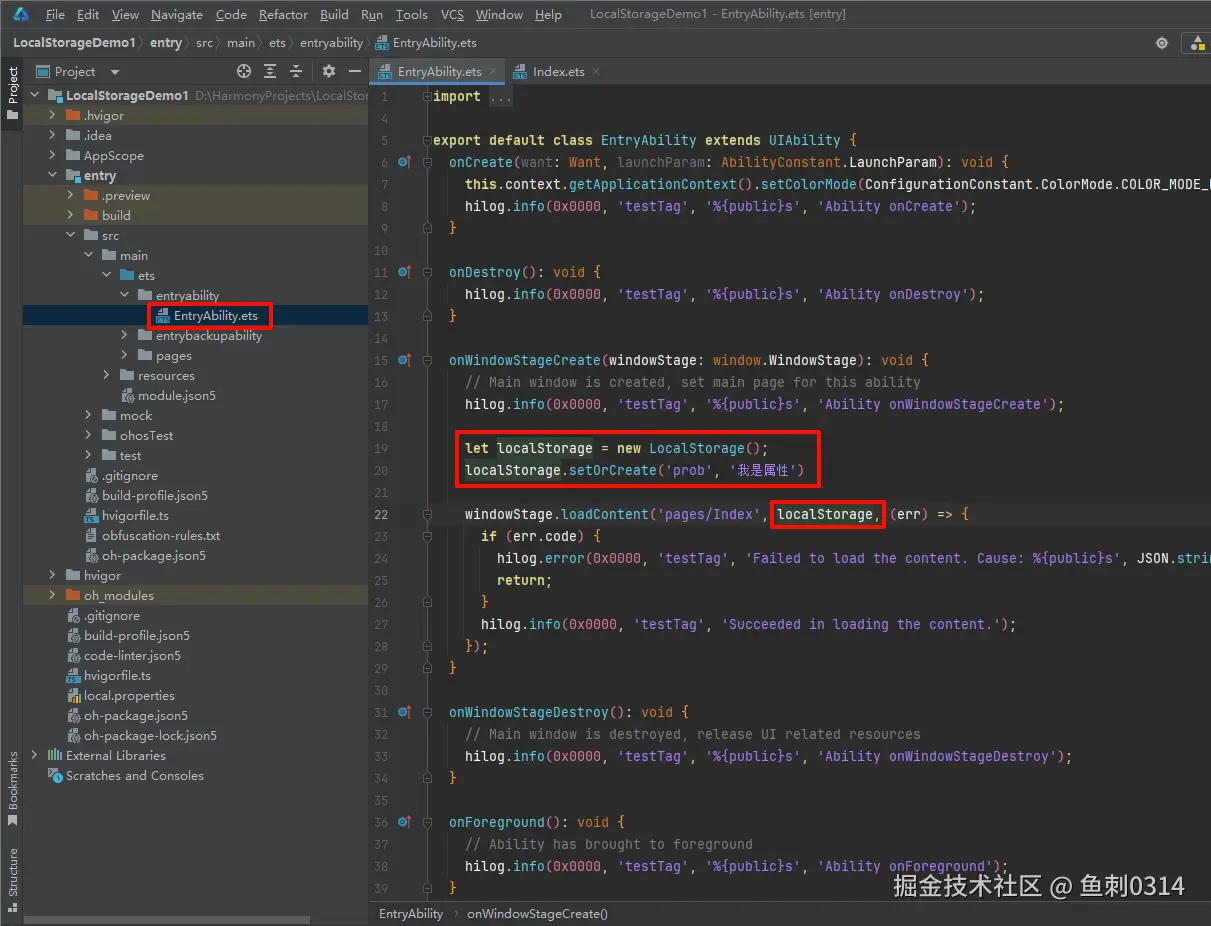Close the Index.ets editor tab
The image size is (1211, 926).
(x=596, y=71)
